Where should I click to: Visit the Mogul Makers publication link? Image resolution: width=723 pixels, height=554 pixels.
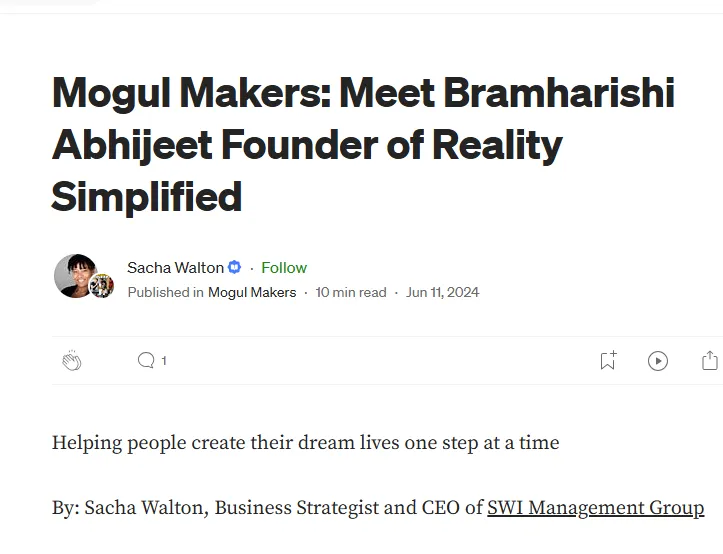252,292
